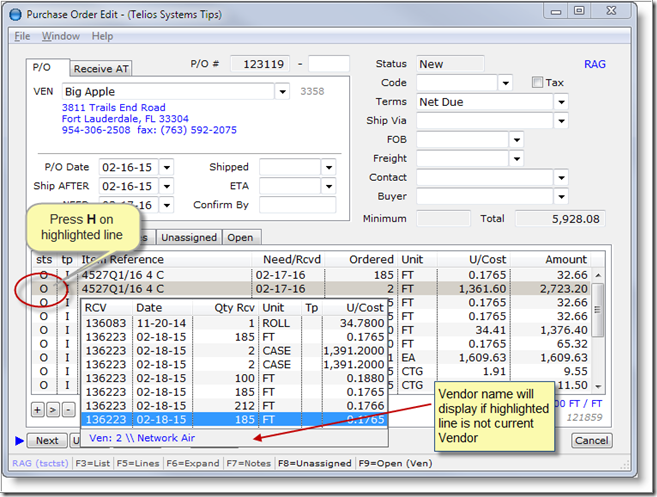Click the blue arrow beside the Next button
Image resolution: width=657 pixels, height=497 pixels.
[x=19, y=440]
